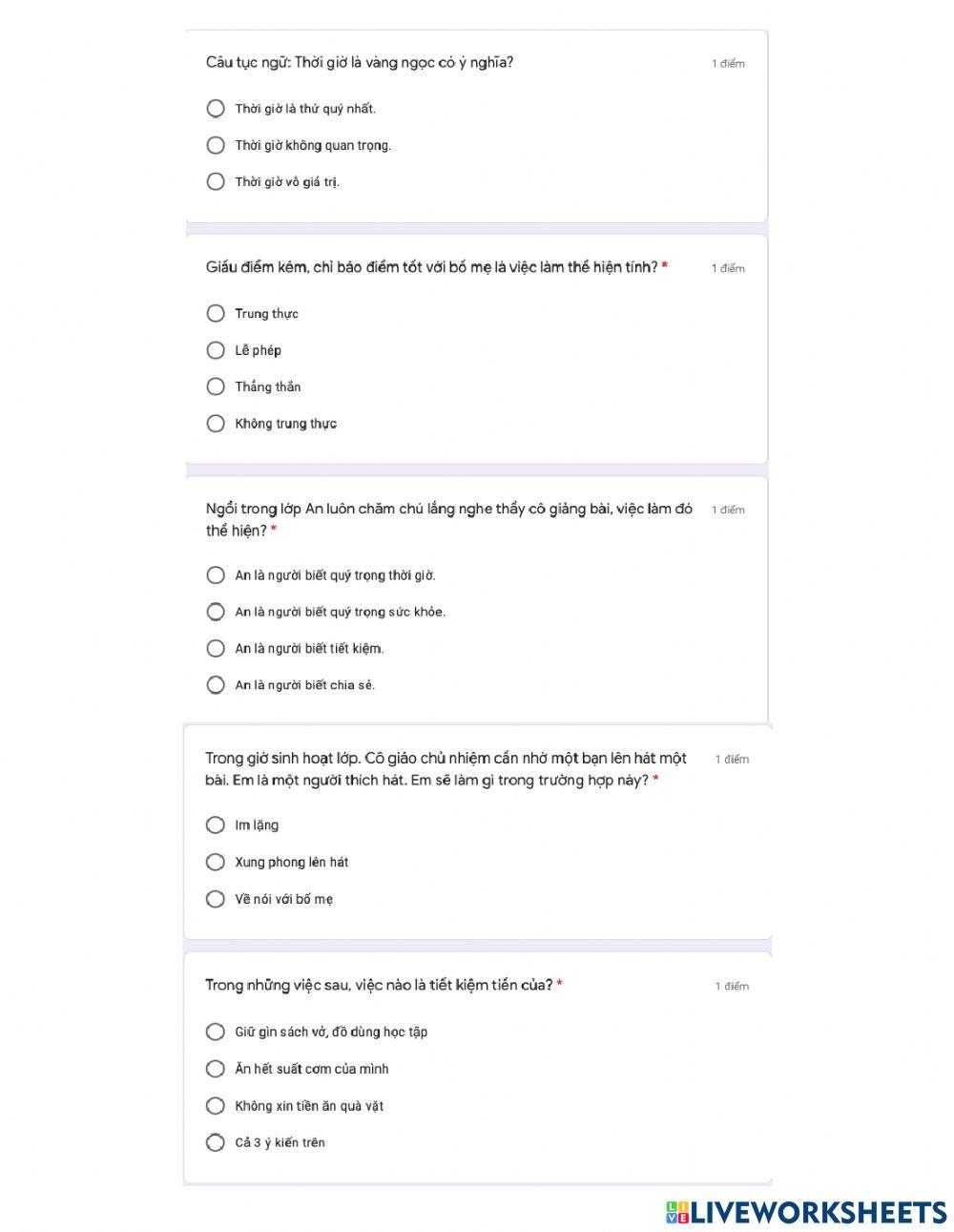Screen dimensions: 954x1232
Task: Choose the 'Im lặng' radio button
Action: tap(216, 825)
